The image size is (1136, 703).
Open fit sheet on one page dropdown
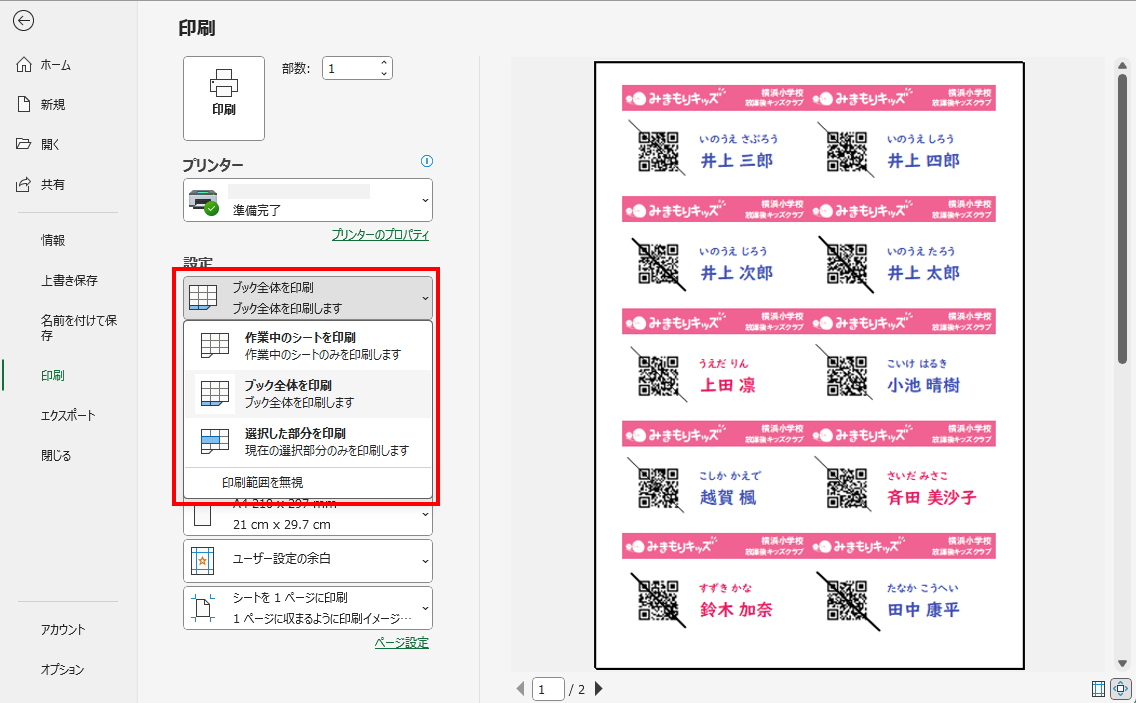click(x=308, y=608)
